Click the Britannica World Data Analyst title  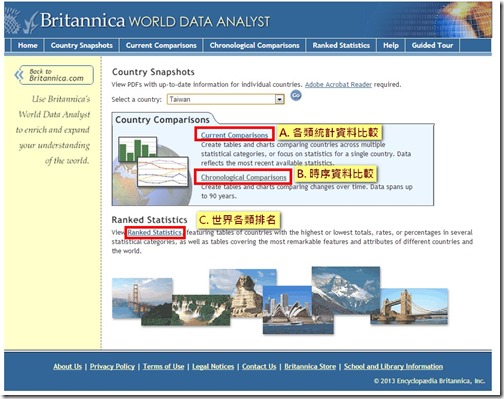pyautogui.click(x=155, y=21)
